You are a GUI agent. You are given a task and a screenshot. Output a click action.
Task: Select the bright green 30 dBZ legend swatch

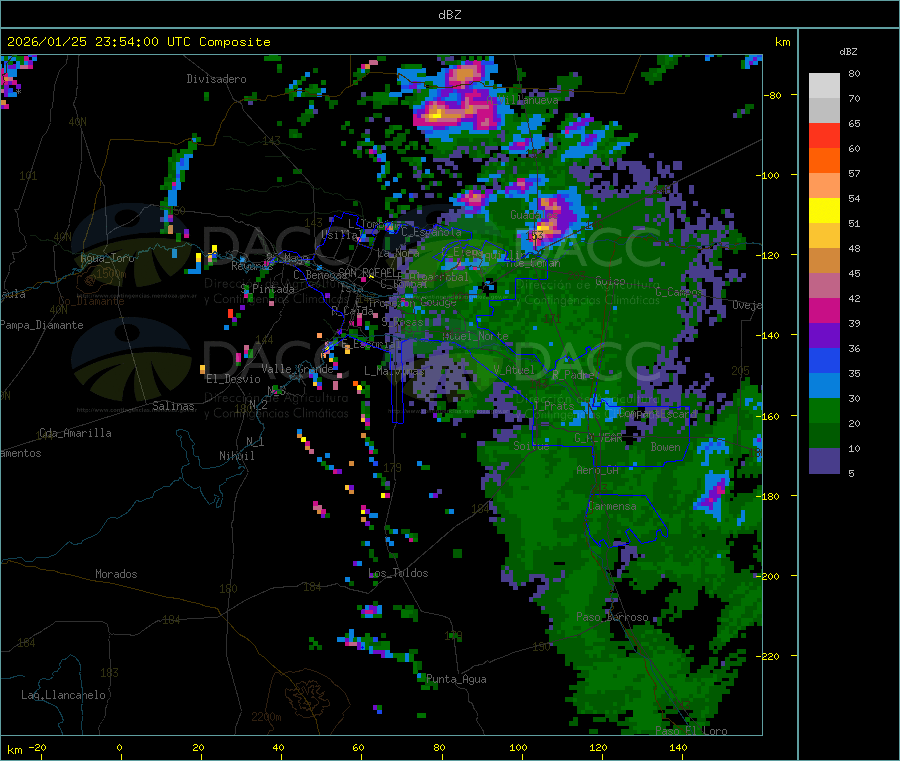[x=824, y=410]
